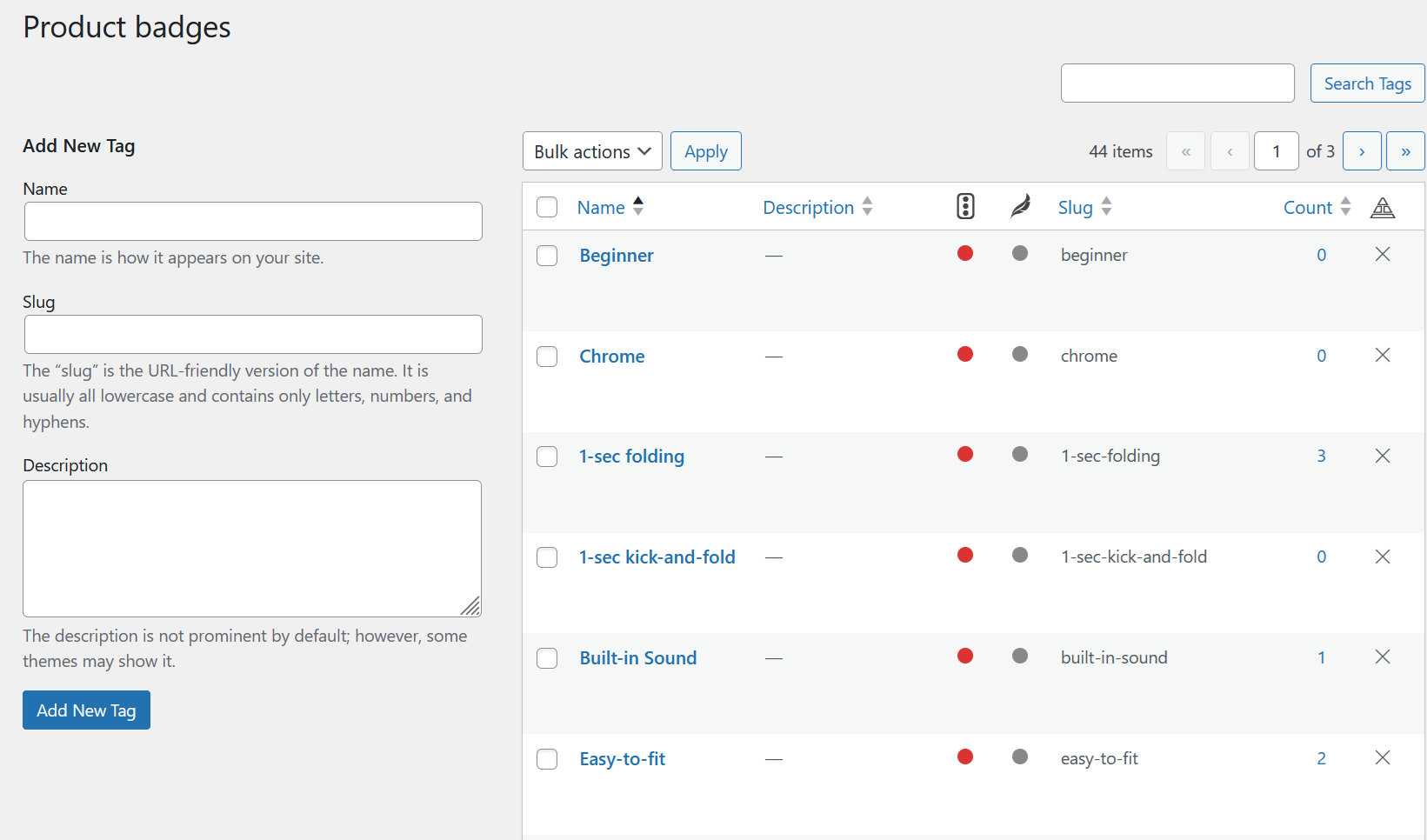Click count 0 in the Chrome row

(x=1321, y=356)
